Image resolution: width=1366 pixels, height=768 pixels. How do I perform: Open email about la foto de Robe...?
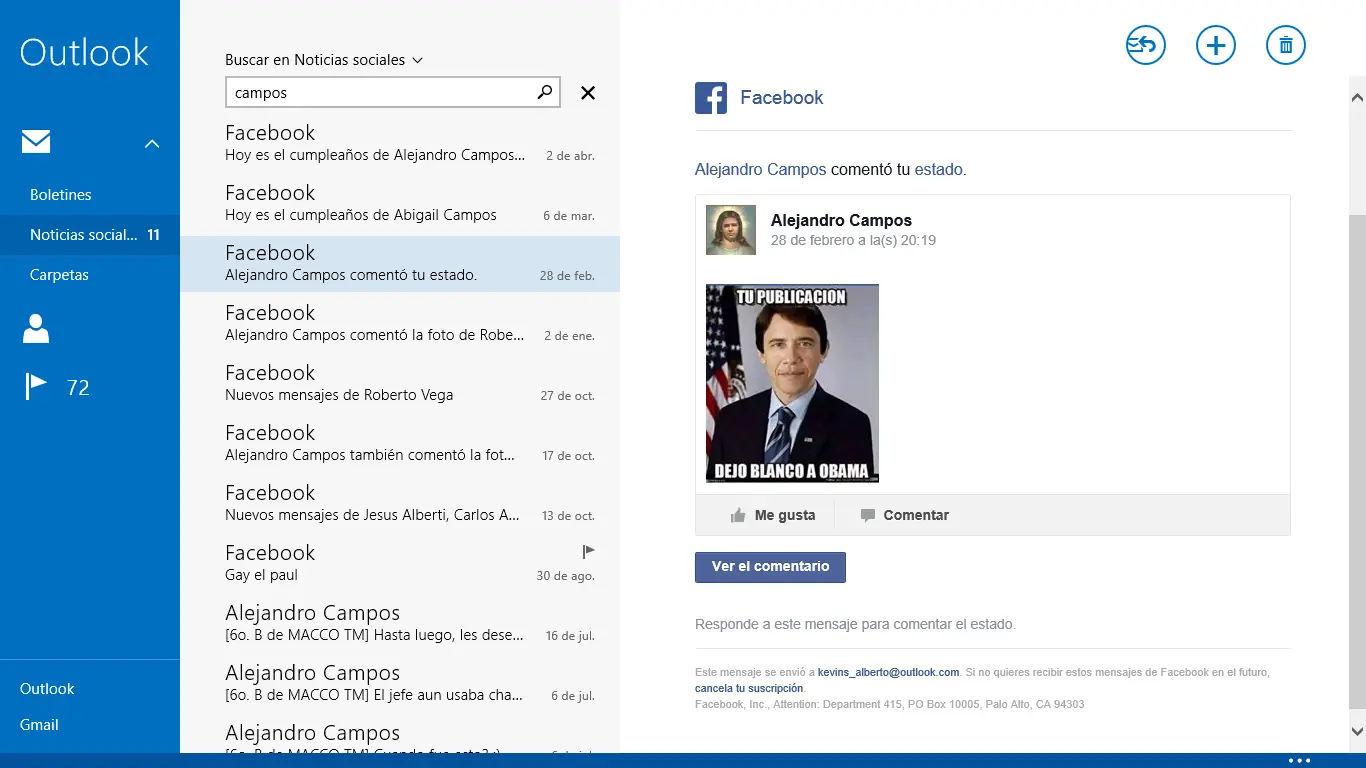tap(400, 323)
